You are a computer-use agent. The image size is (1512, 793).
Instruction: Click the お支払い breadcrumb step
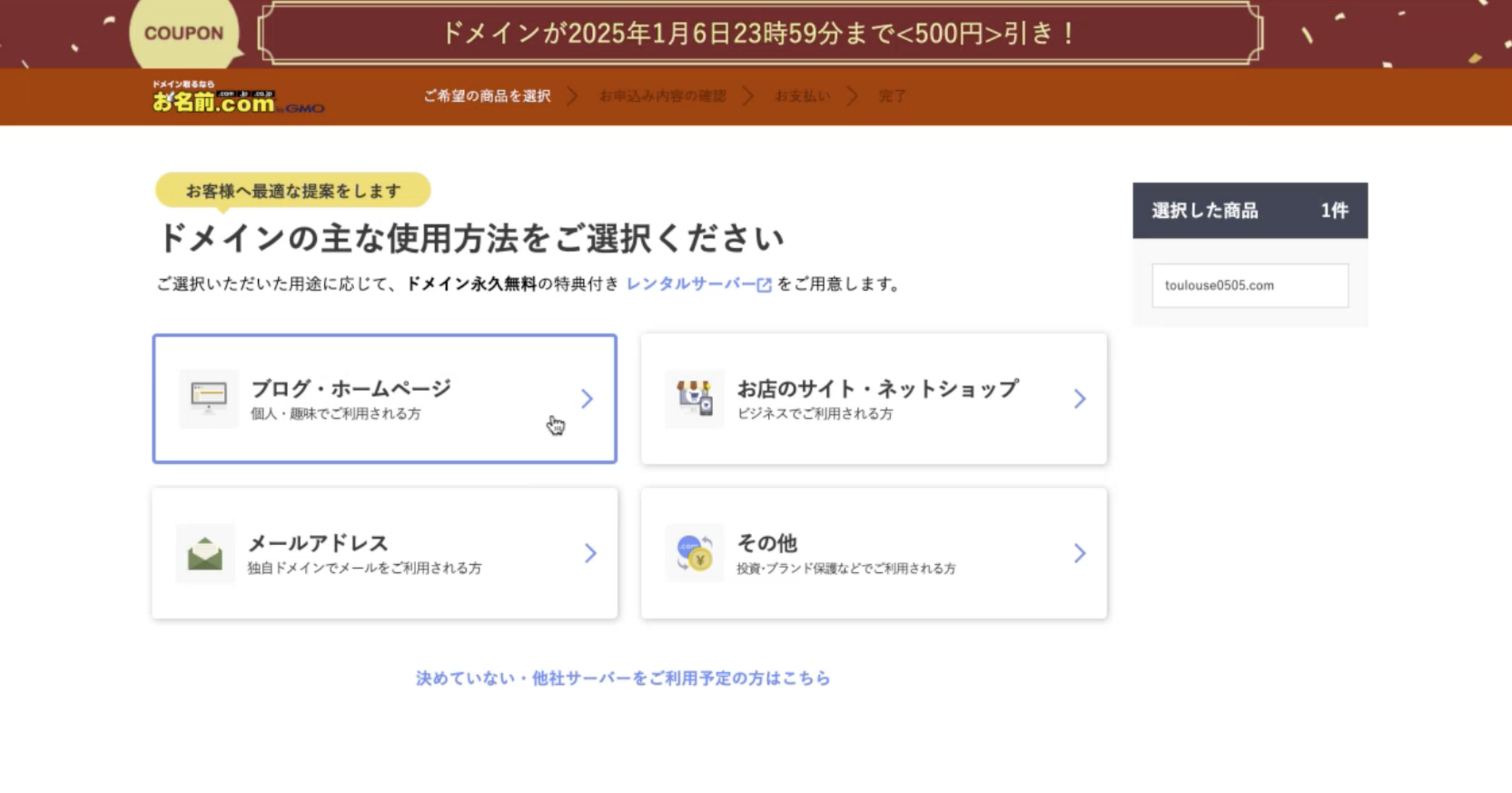coord(802,96)
